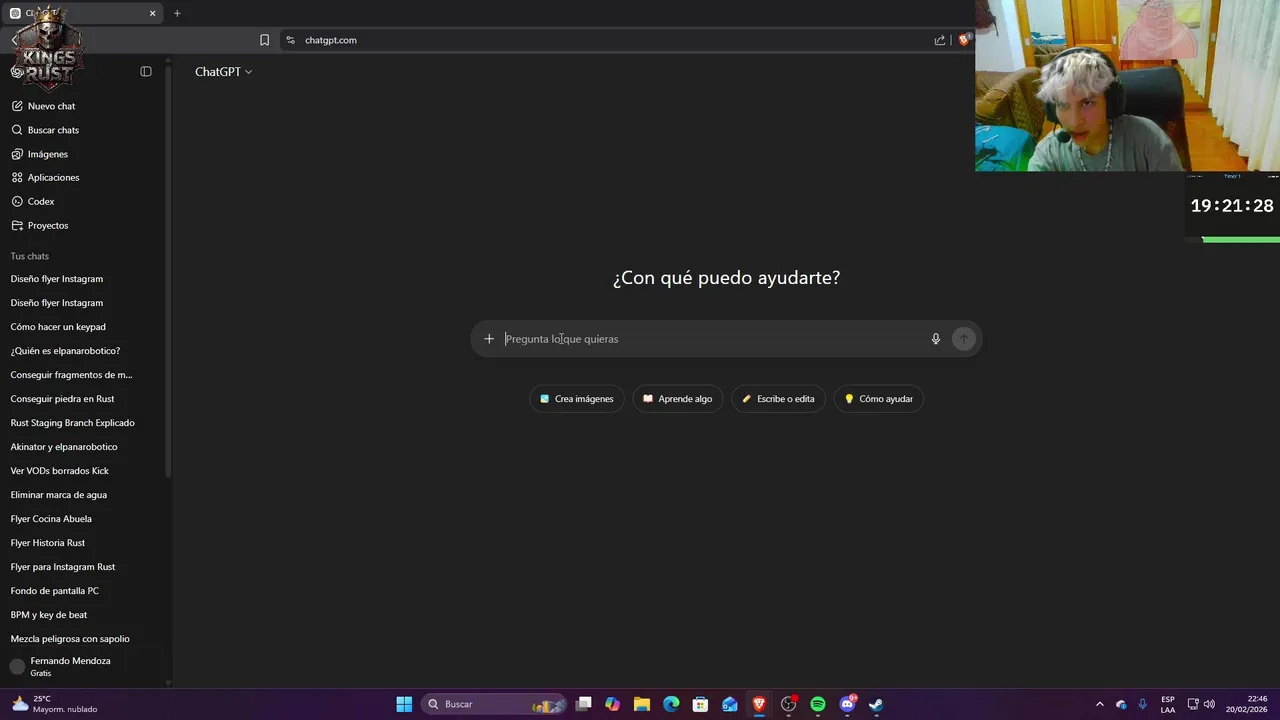The height and width of the screenshot is (720, 1280).
Task: Open Discord from the taskbar
Action: pyautogui.click(x=848, y=704)
